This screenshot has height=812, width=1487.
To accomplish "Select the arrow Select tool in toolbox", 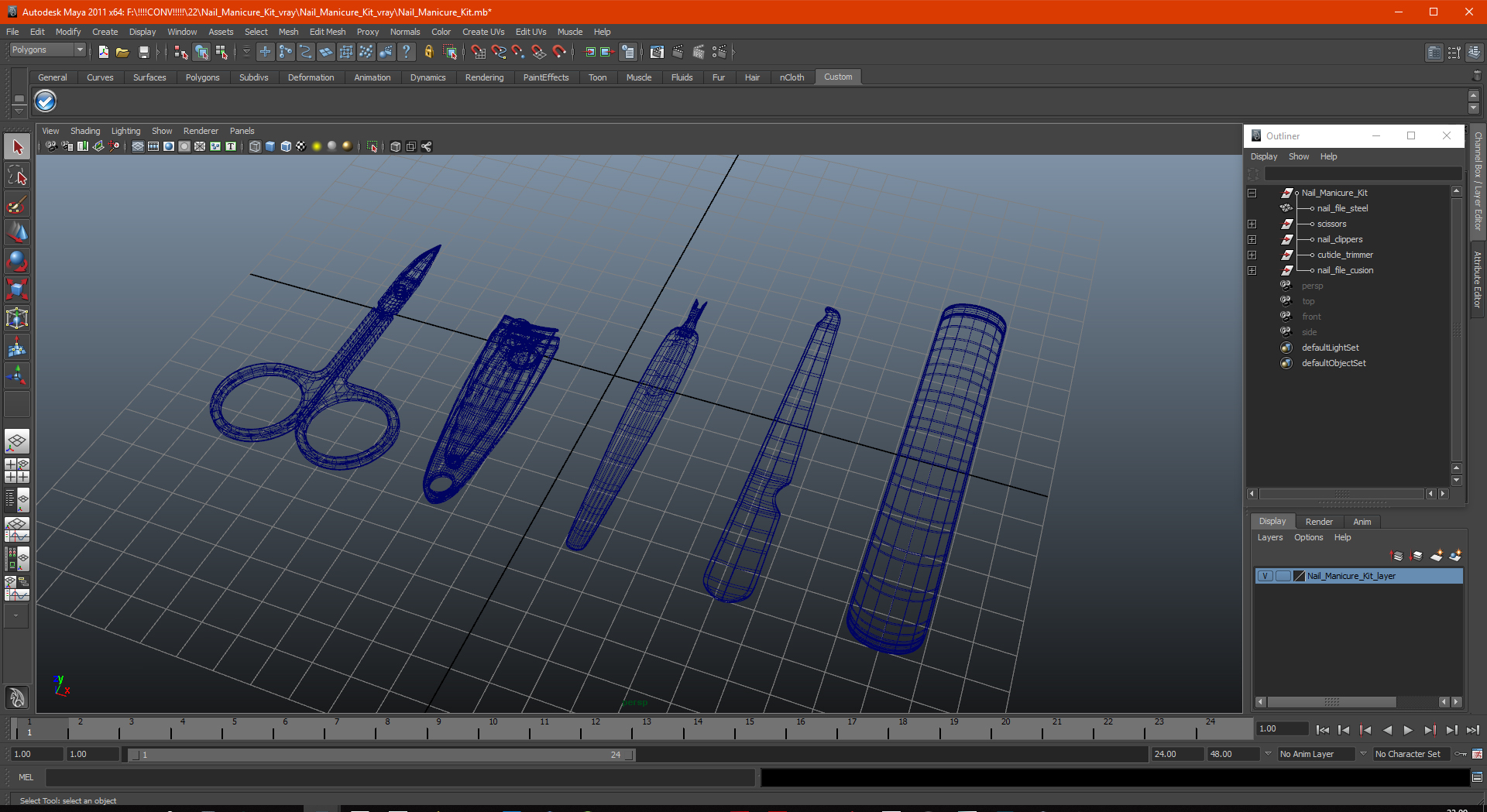I will tap(17, 146).
